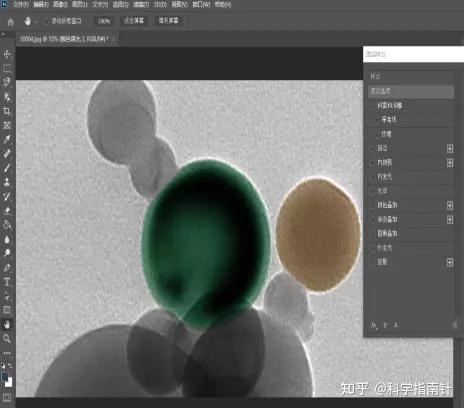Select the Crop tool

7,111
